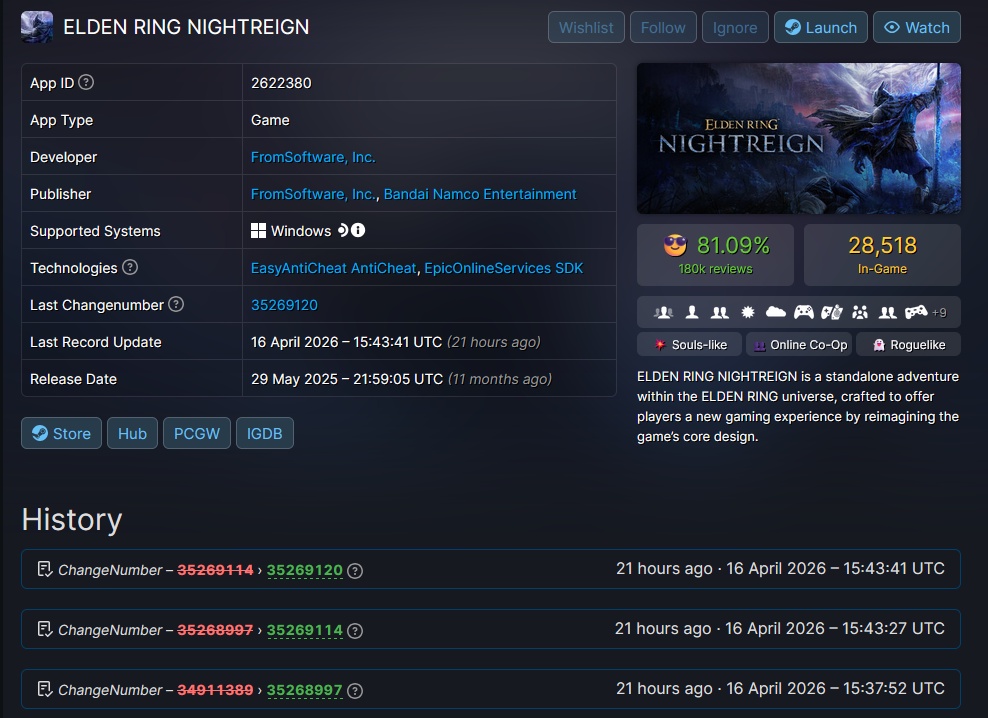Click the single-player category icon
Viewport: 988px width, 718px height.
(x=692, y=312)
